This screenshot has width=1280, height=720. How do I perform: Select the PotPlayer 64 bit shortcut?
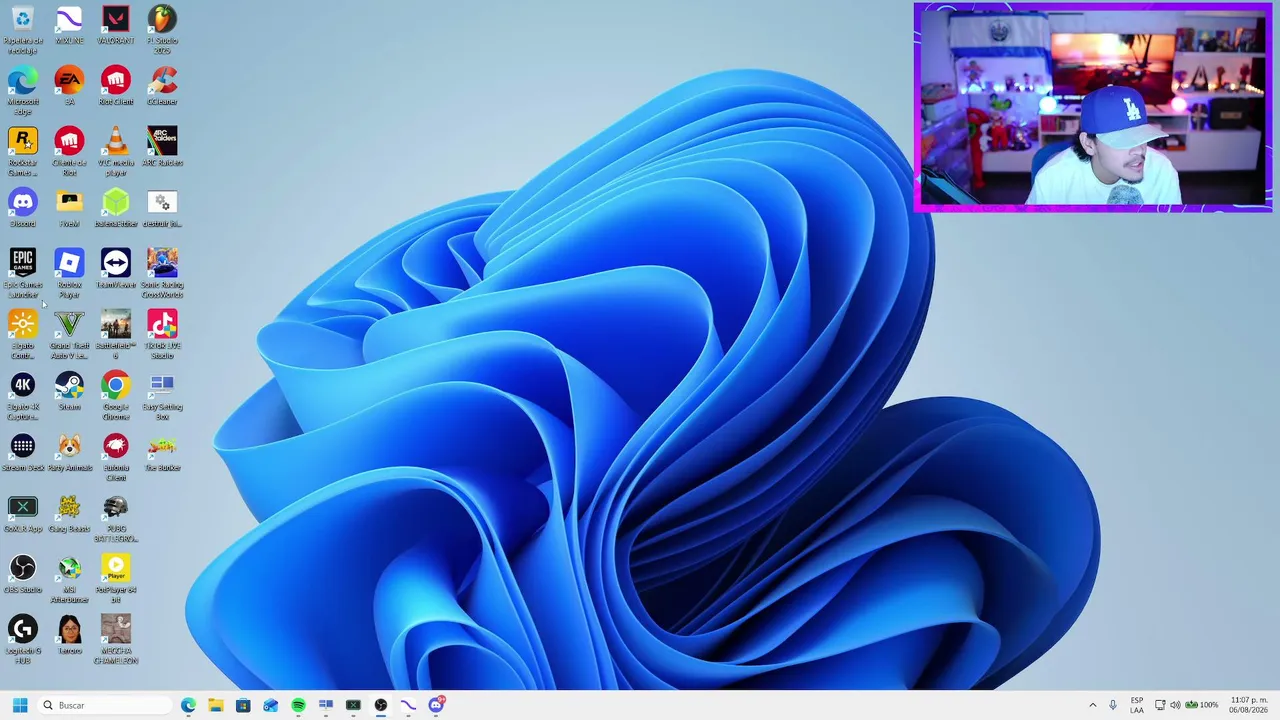click(116, 579)
